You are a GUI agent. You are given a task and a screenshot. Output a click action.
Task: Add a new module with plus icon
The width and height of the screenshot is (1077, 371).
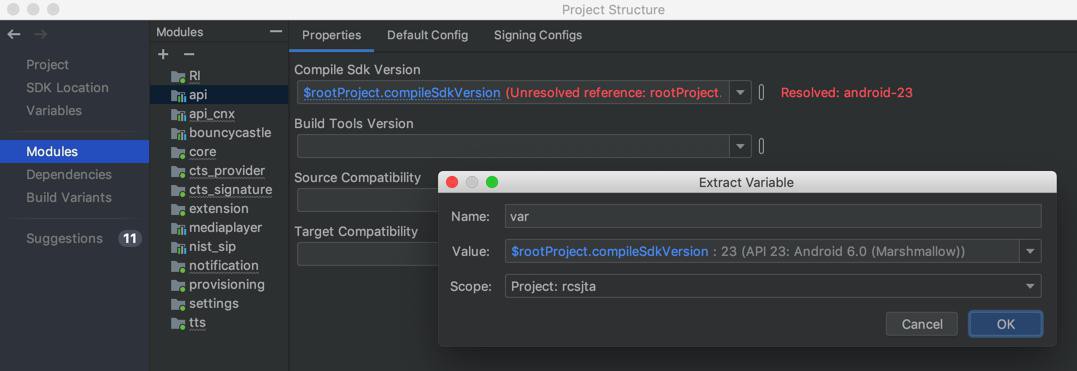pos(163,54)
